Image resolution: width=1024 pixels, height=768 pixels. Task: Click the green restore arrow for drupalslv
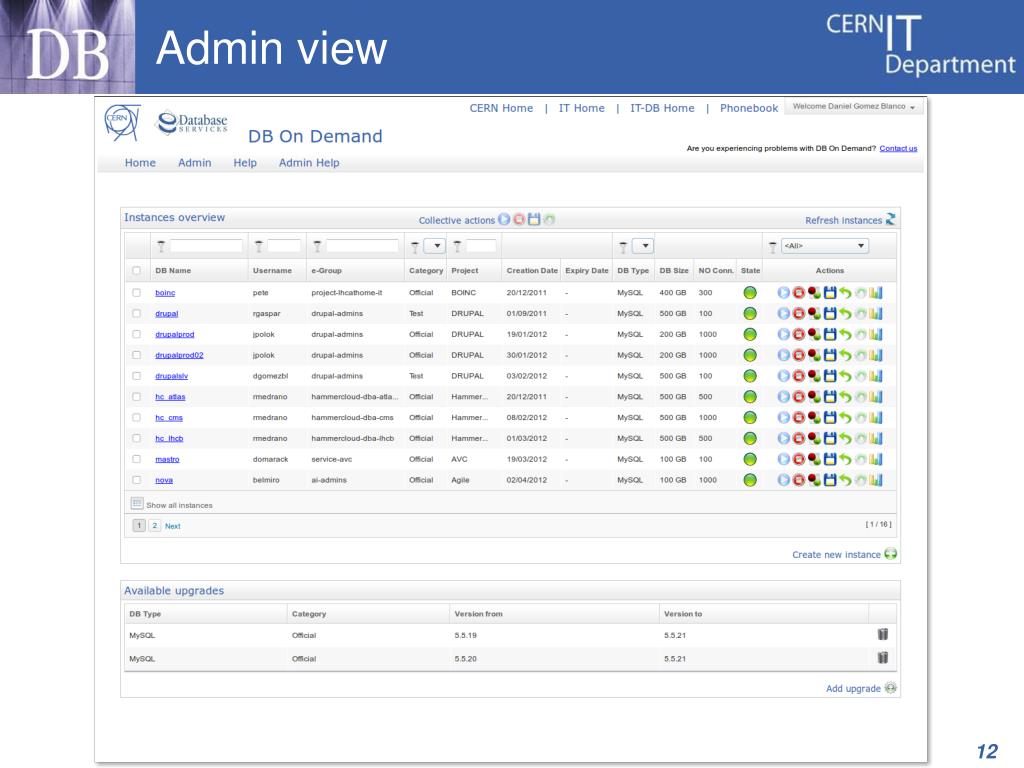[x=846, y=376]
